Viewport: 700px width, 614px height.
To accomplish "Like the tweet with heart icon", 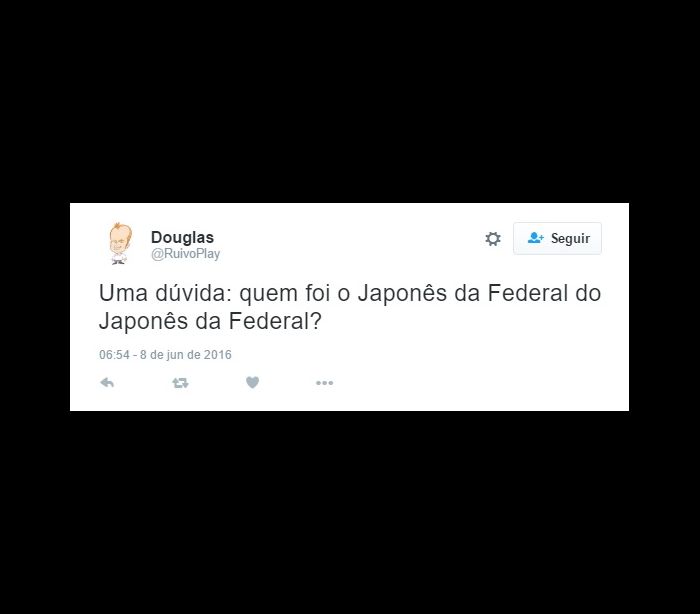I will point(253,382).
